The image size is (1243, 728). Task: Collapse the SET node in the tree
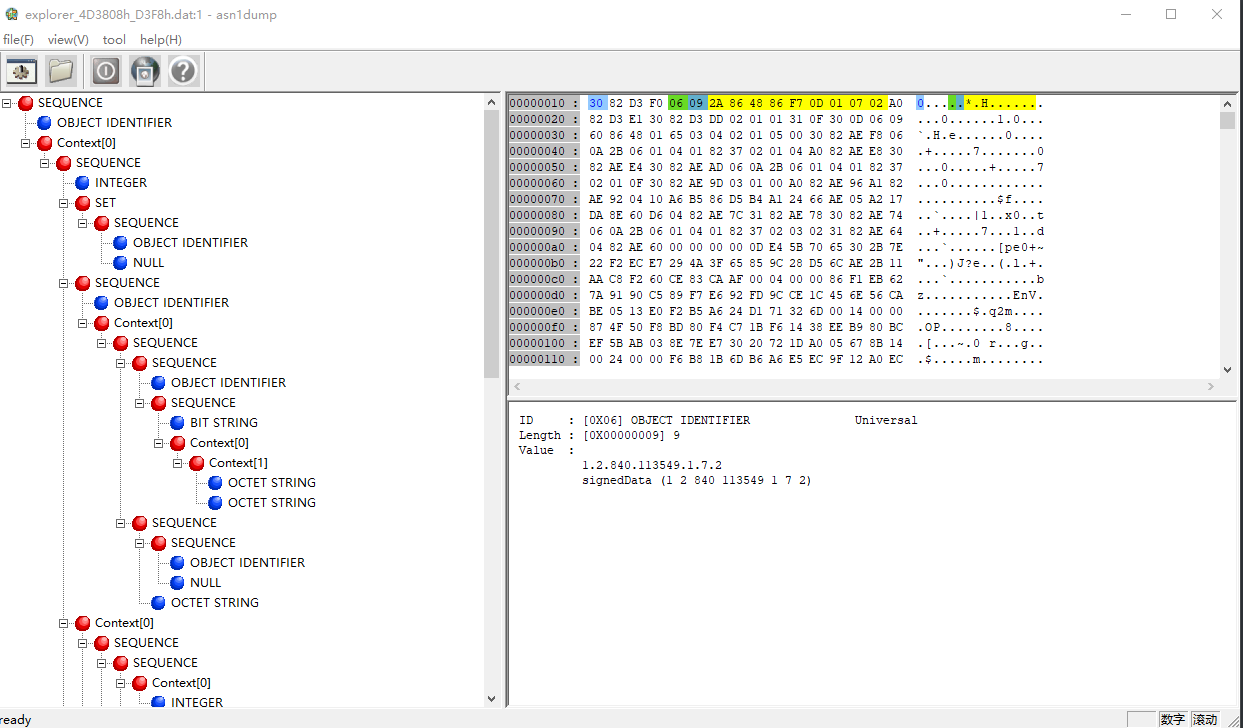[x=65, y=203]
